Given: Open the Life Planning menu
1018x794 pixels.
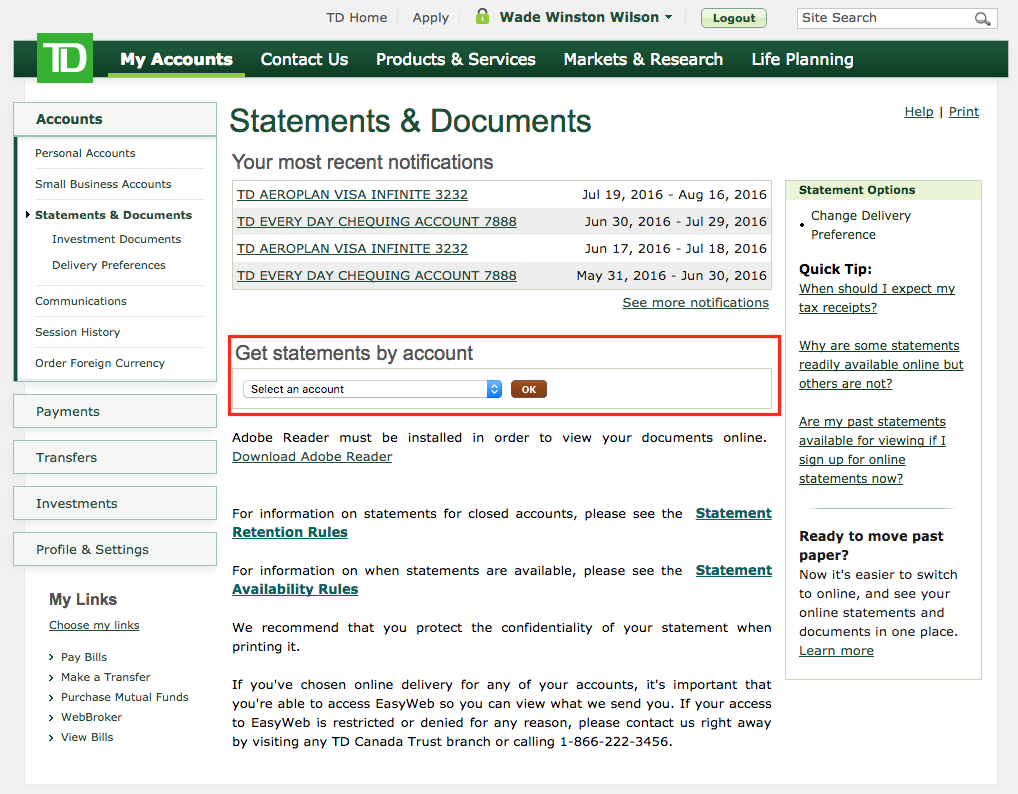Looking at the screenshot, I should tap(802, 59).
